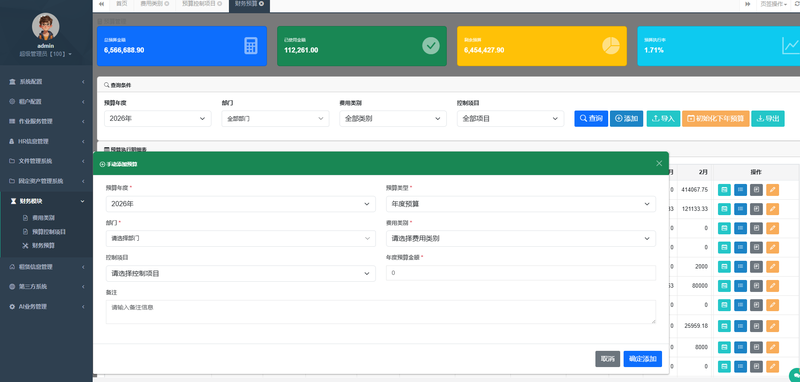Click the gray document icon in the 414067.75 row

tap(756, 190)
